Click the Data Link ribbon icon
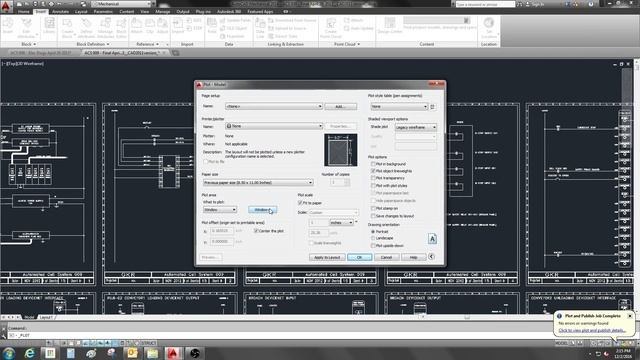Image resolution: width=640 pixels, height=360 pixels. 260,27
